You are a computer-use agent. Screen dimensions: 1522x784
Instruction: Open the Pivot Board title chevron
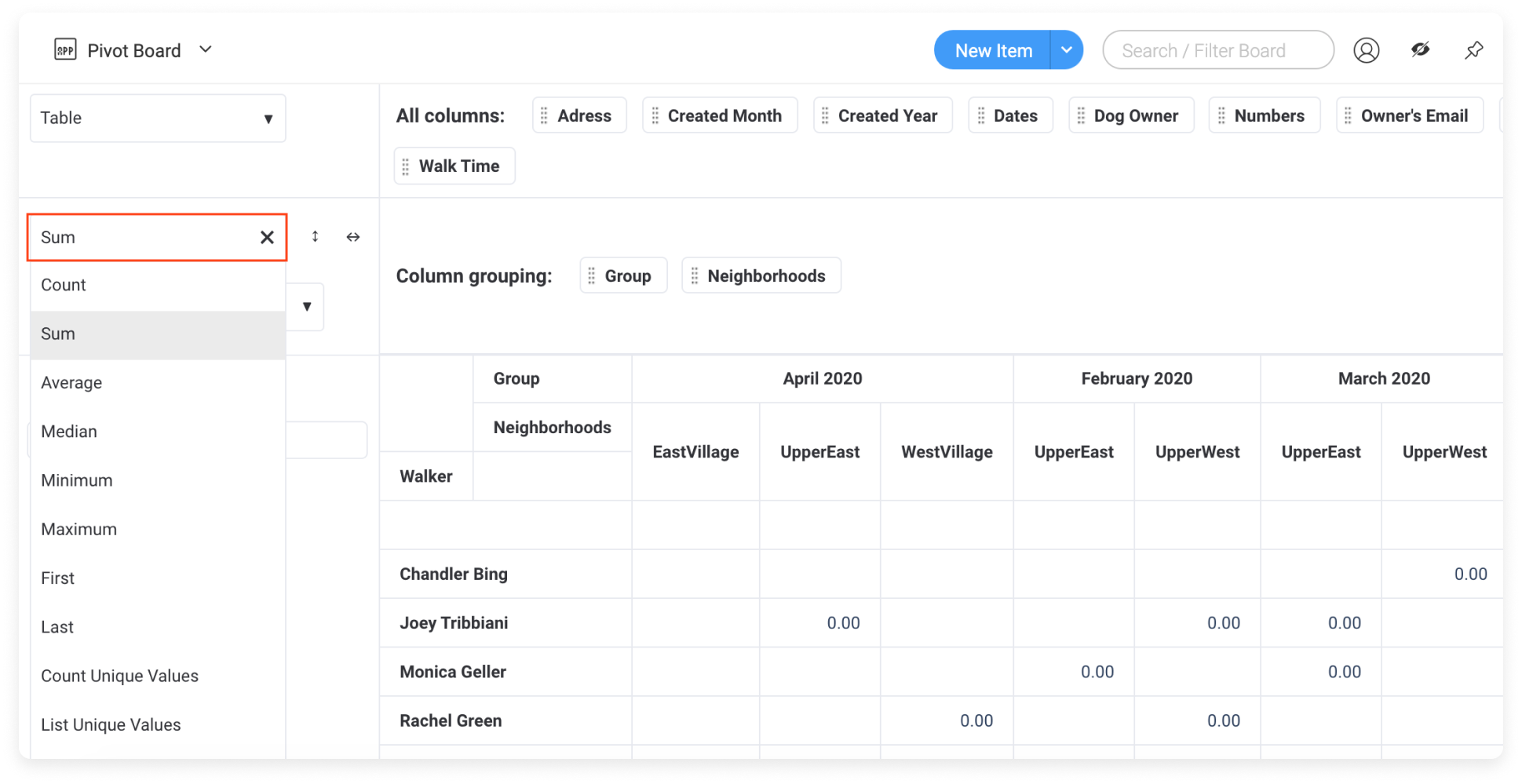point(206,49)
